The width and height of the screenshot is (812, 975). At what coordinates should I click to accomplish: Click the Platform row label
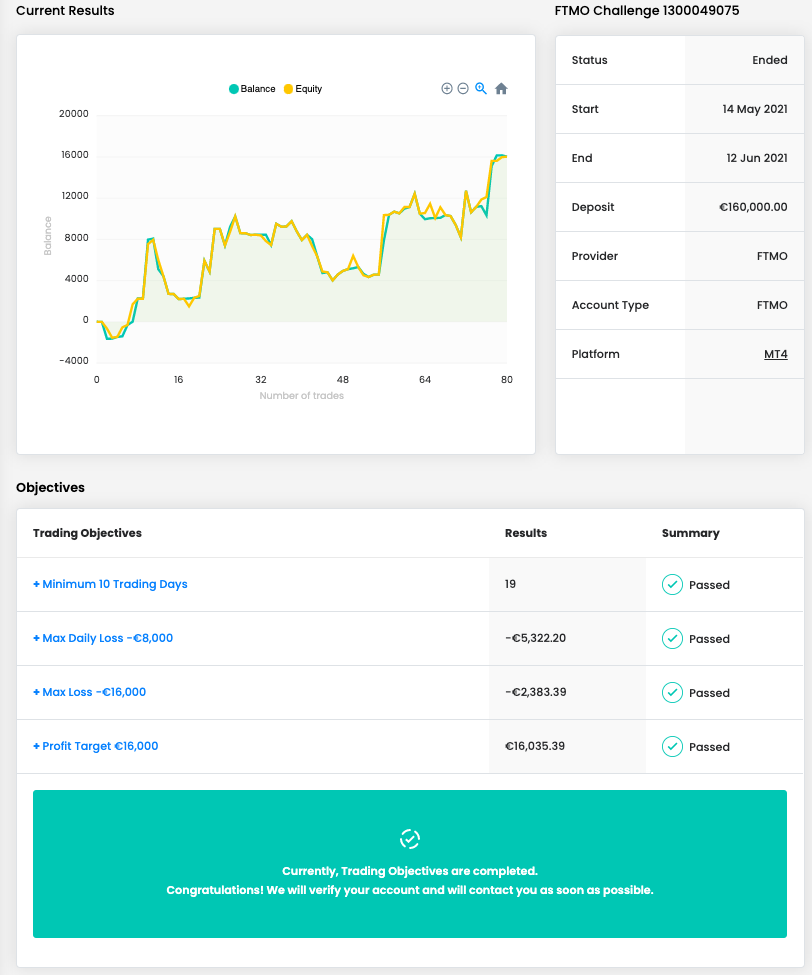[x=596, y=354]
